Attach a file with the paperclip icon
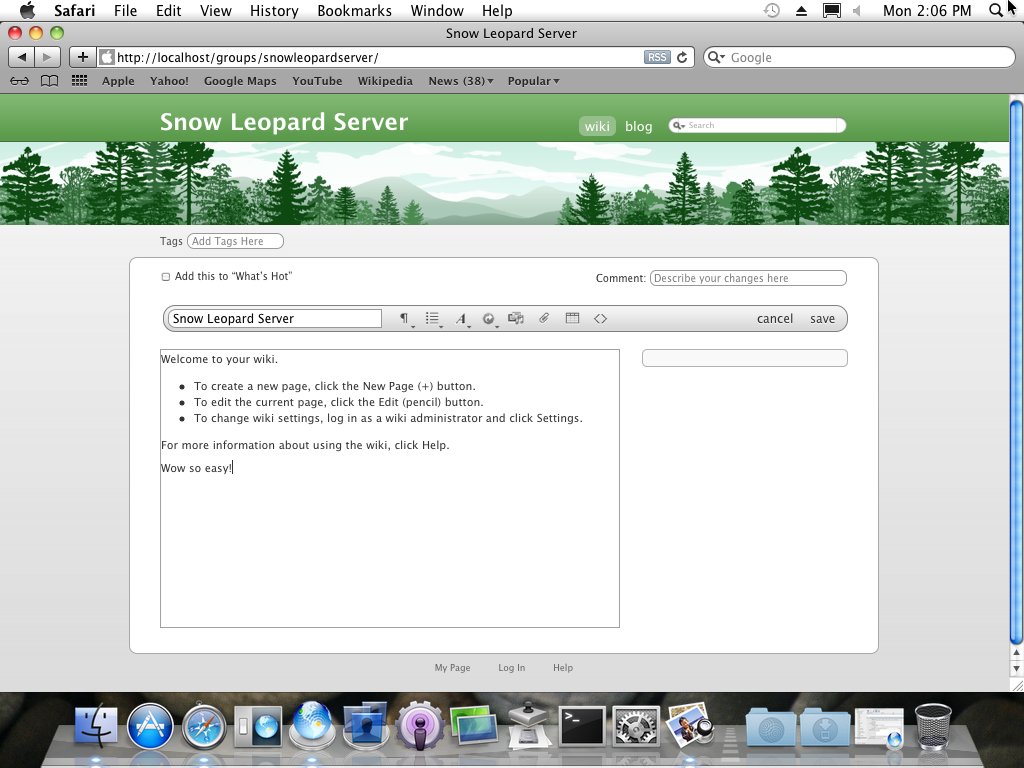 544,318
